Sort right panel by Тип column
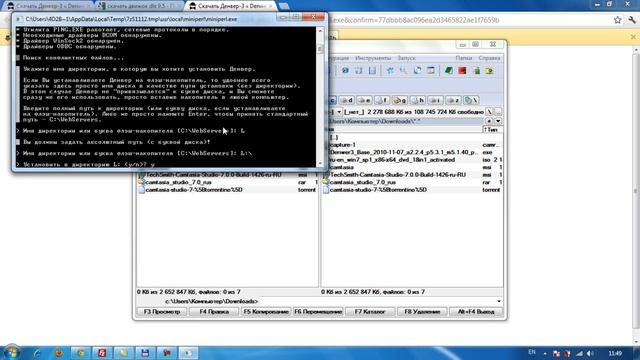This screenshot has height=360, width=640. (492, 129)
